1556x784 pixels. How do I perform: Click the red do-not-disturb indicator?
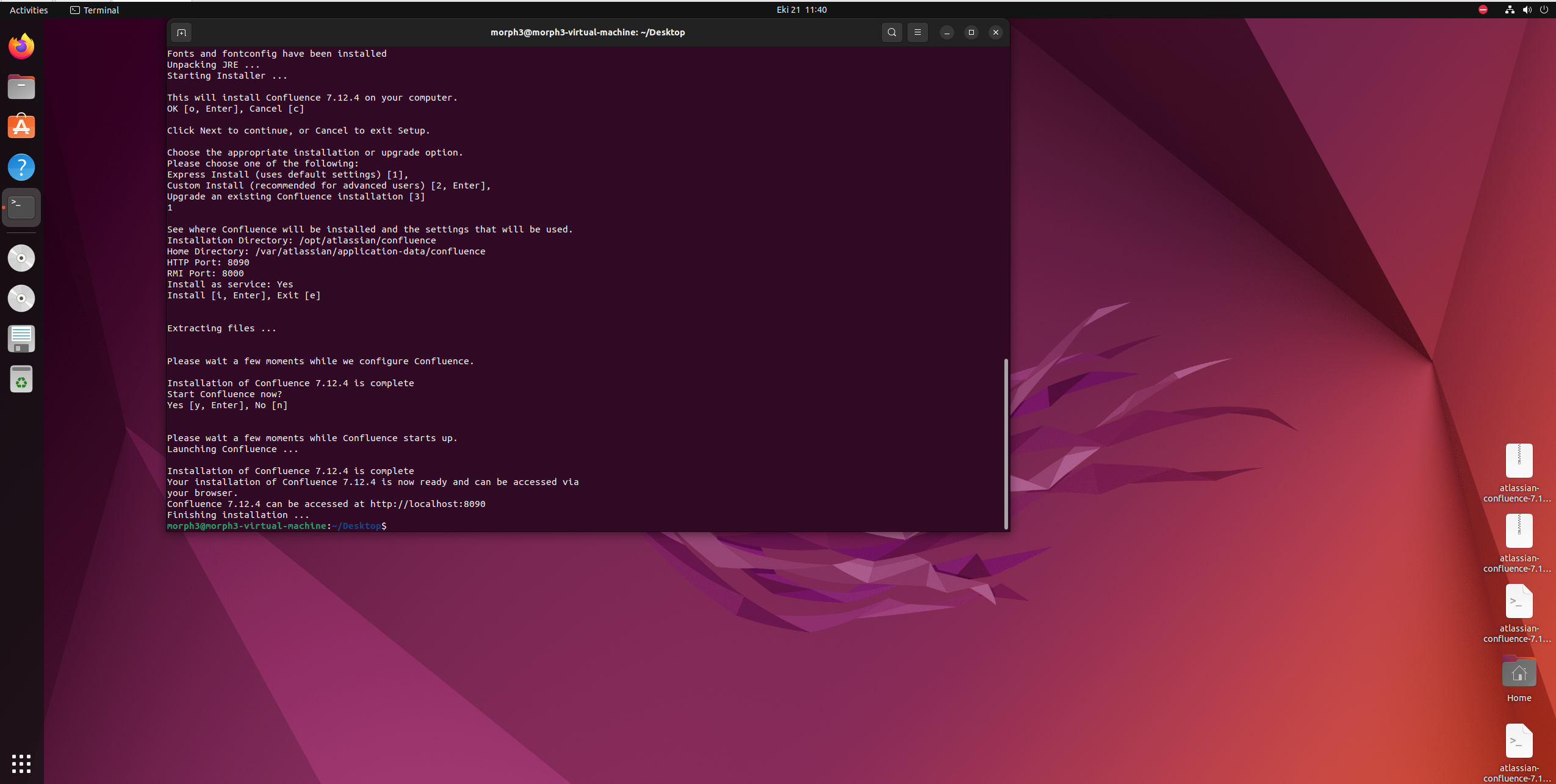click(x=1483, y=10)
